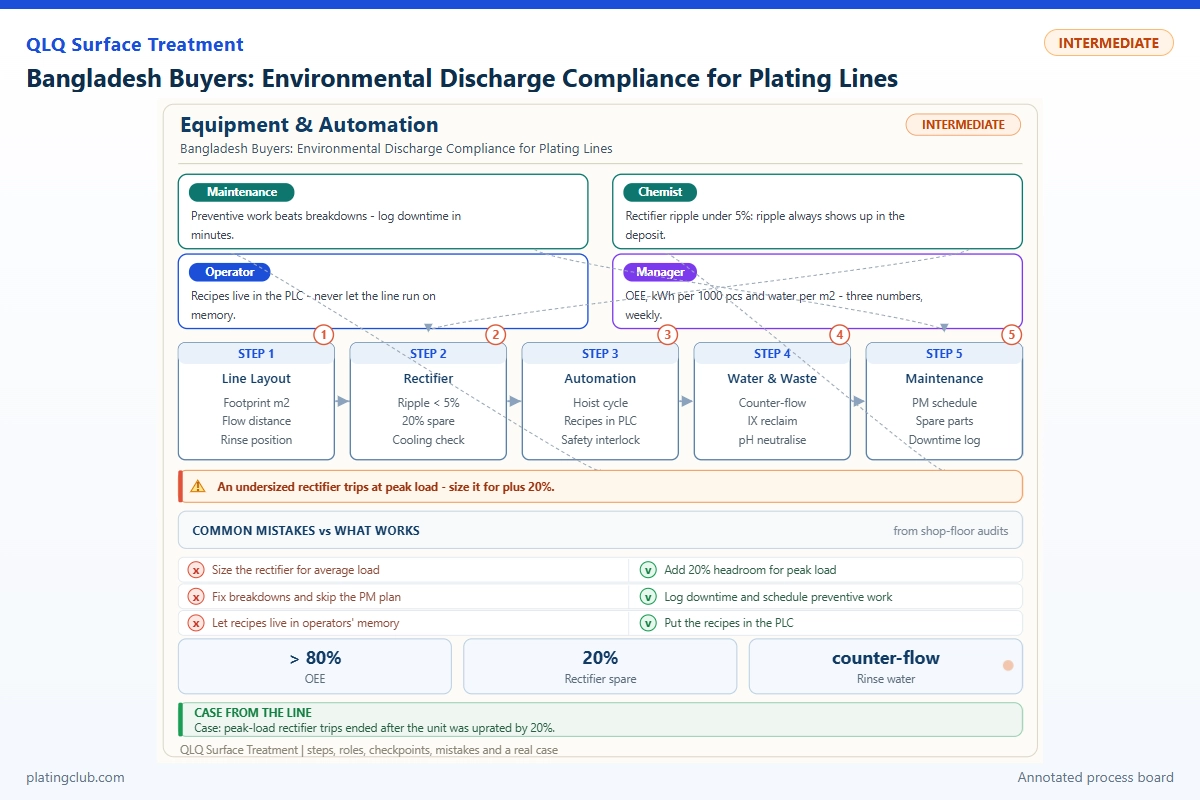Click the 'counter-flow' Rinse water stat card
Image resolution: width=1200 pixels, height=800 pixels.
886,667
